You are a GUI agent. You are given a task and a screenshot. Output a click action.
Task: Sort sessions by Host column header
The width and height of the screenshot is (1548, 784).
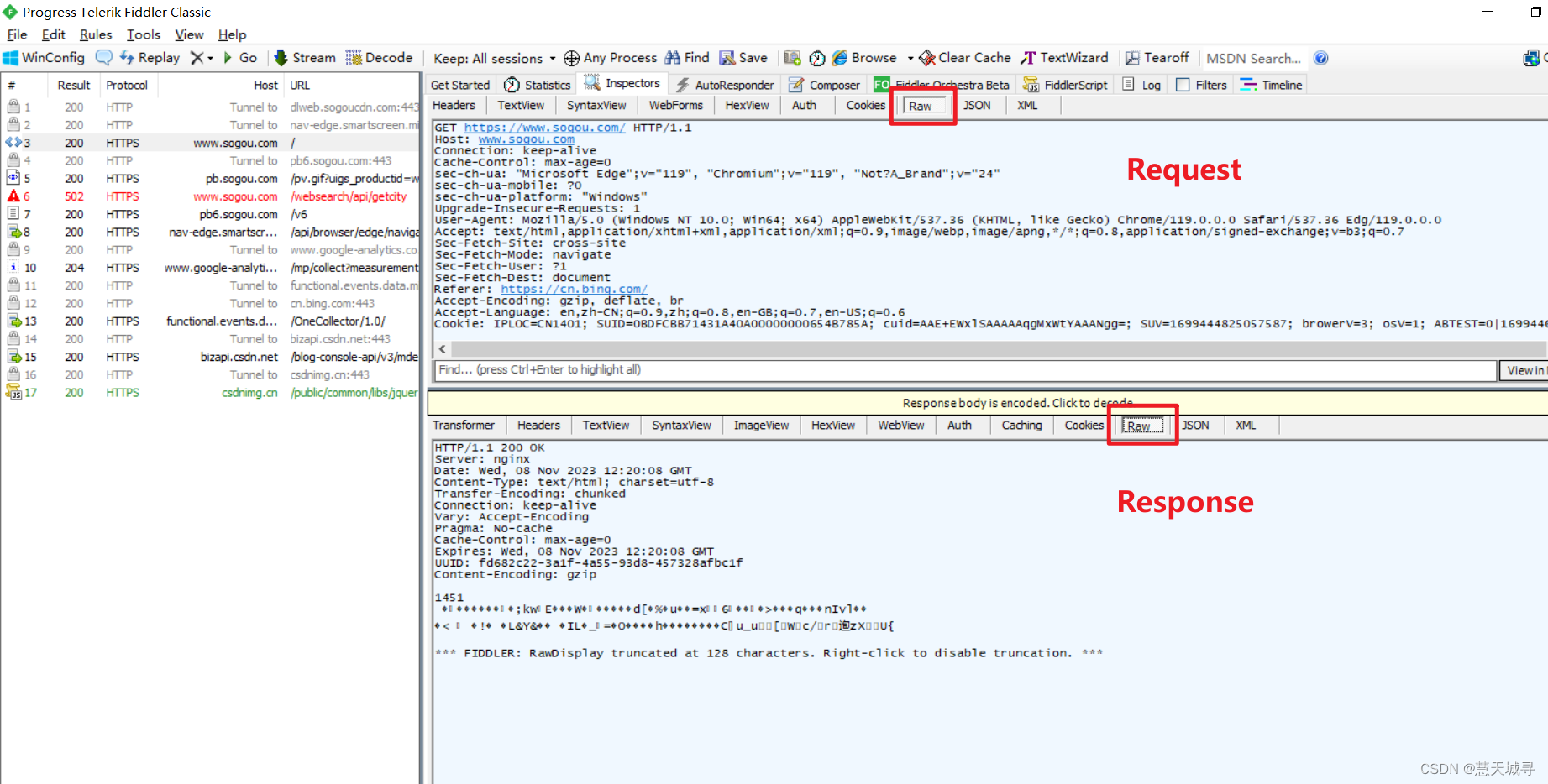(x=220, y=86)
